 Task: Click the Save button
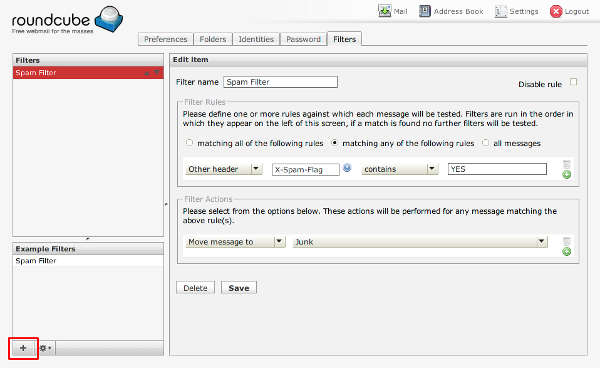tap(239, 288)
